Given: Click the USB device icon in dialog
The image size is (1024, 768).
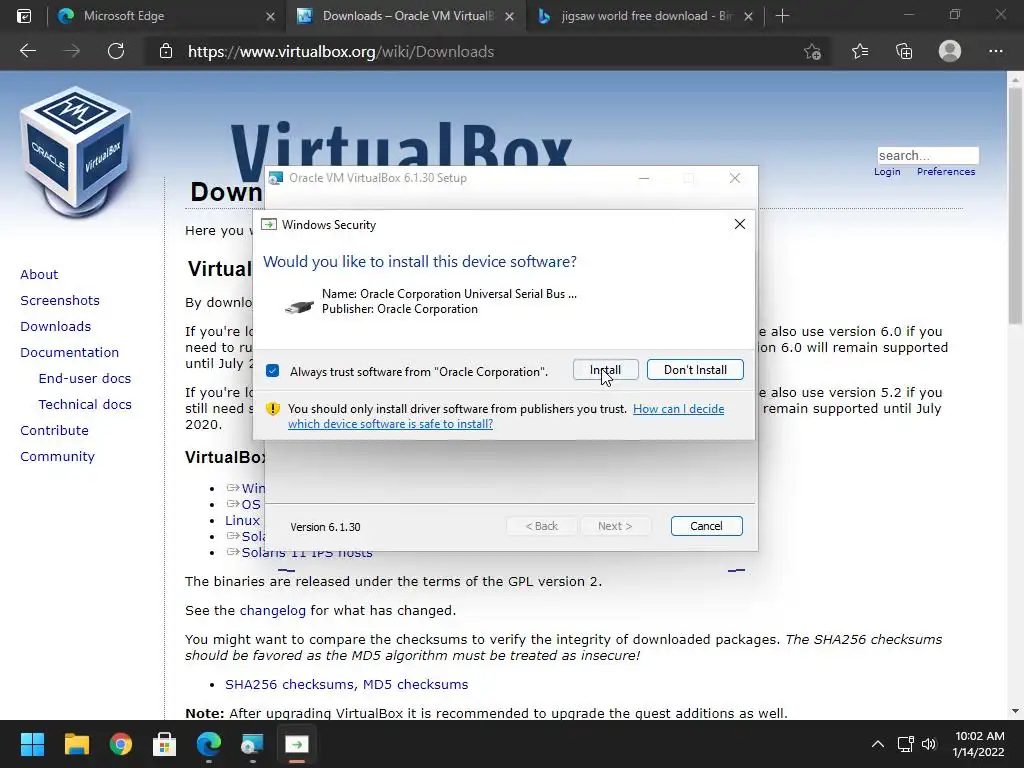Looking at the screenshot, I should tap(299, 305).
